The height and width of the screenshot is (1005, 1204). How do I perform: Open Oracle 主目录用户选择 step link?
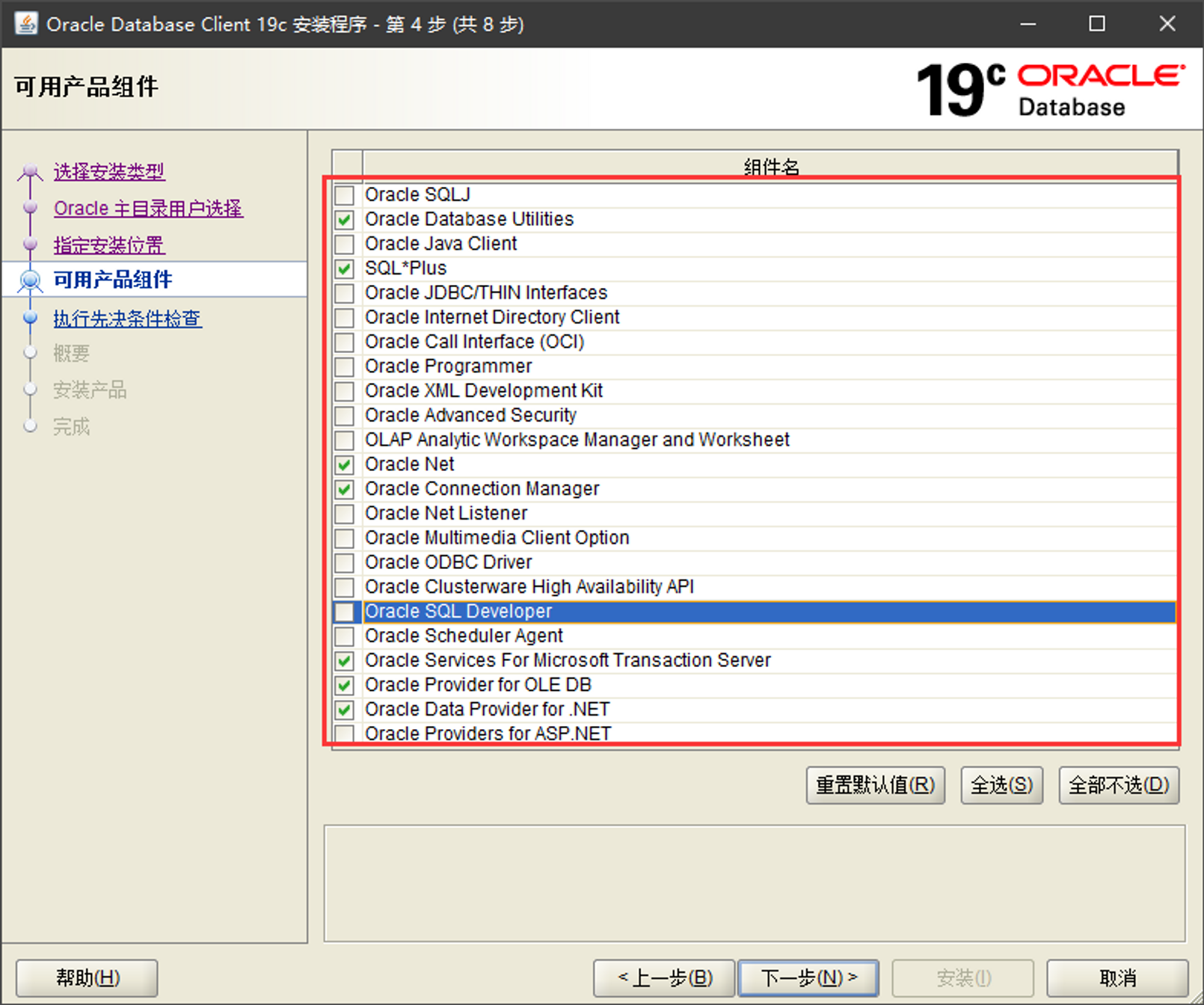[148, 209]
